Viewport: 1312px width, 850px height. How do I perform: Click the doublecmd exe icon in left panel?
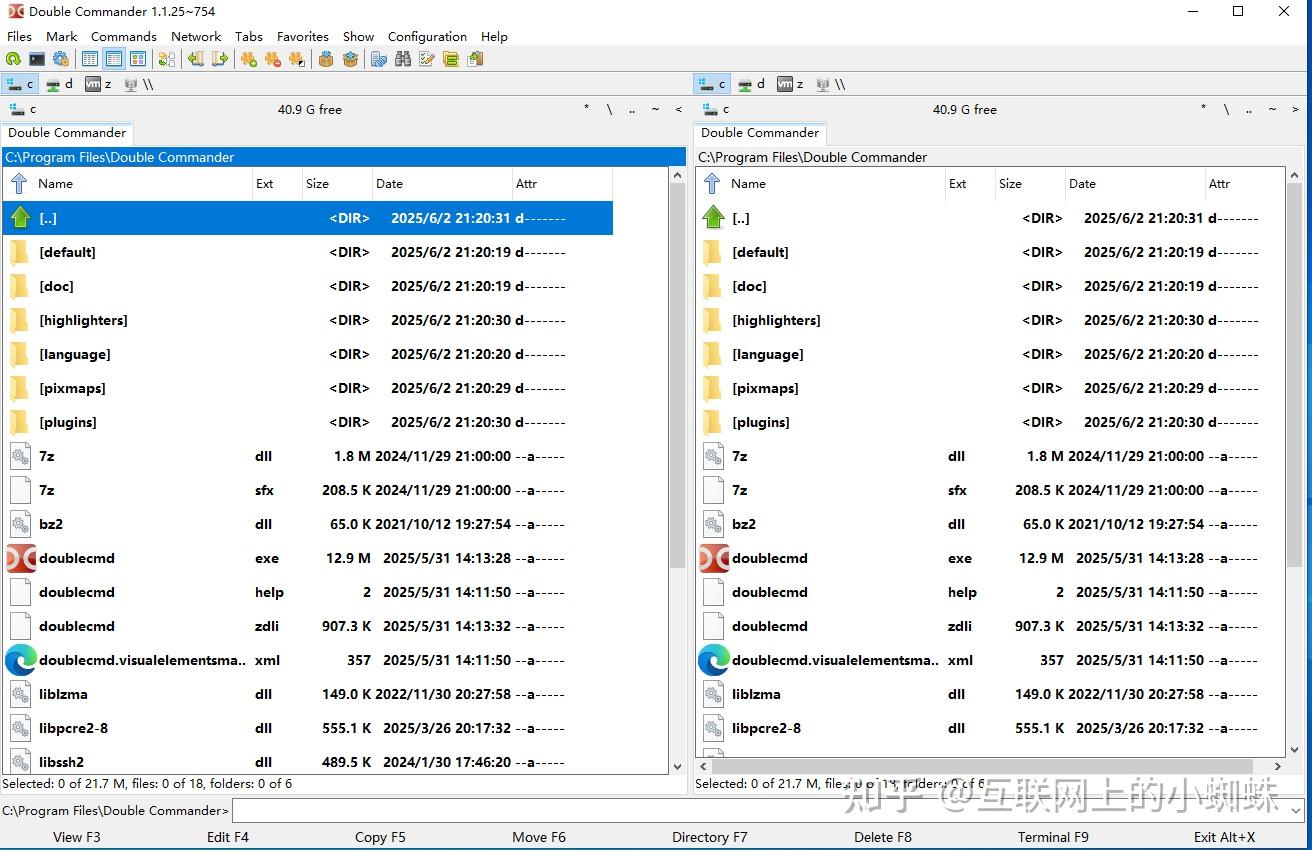tap(21, 558)
